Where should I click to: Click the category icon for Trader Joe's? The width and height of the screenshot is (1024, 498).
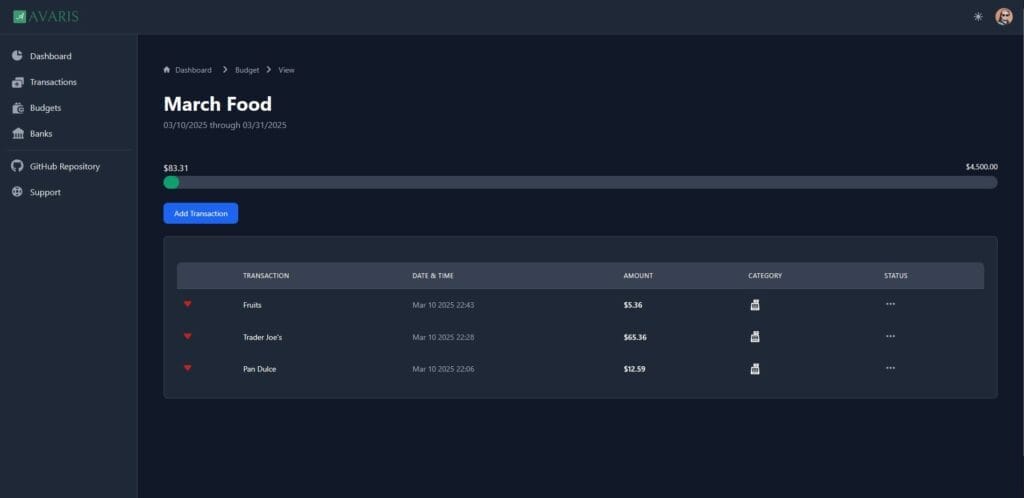tap(755, 337)
